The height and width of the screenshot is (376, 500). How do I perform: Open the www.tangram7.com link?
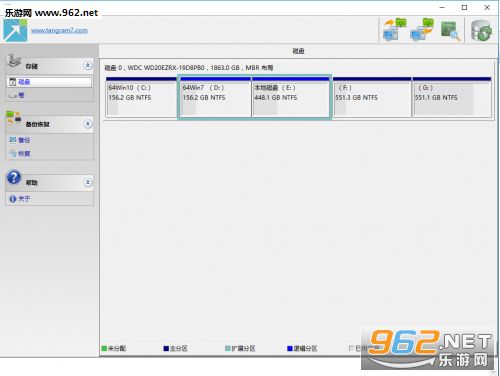[59, 30]
